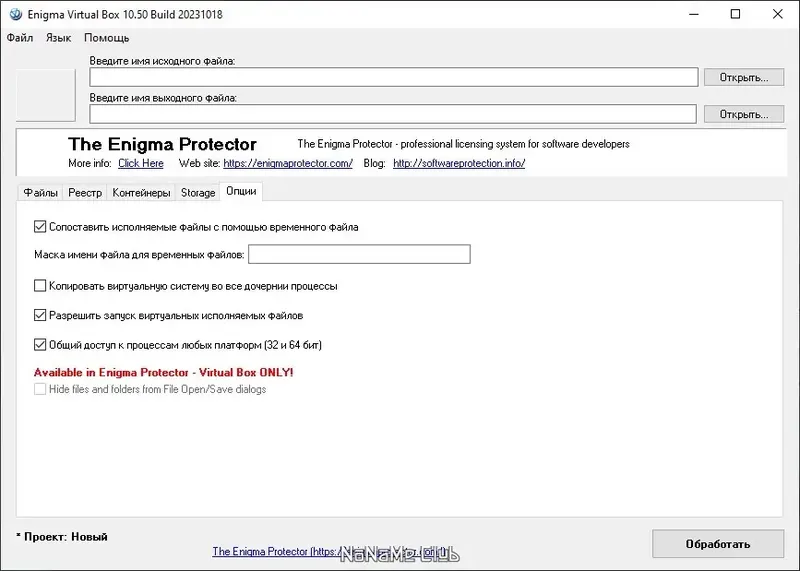Click the source file name input field
800x571 pixels.
click(x=394, y=78)
